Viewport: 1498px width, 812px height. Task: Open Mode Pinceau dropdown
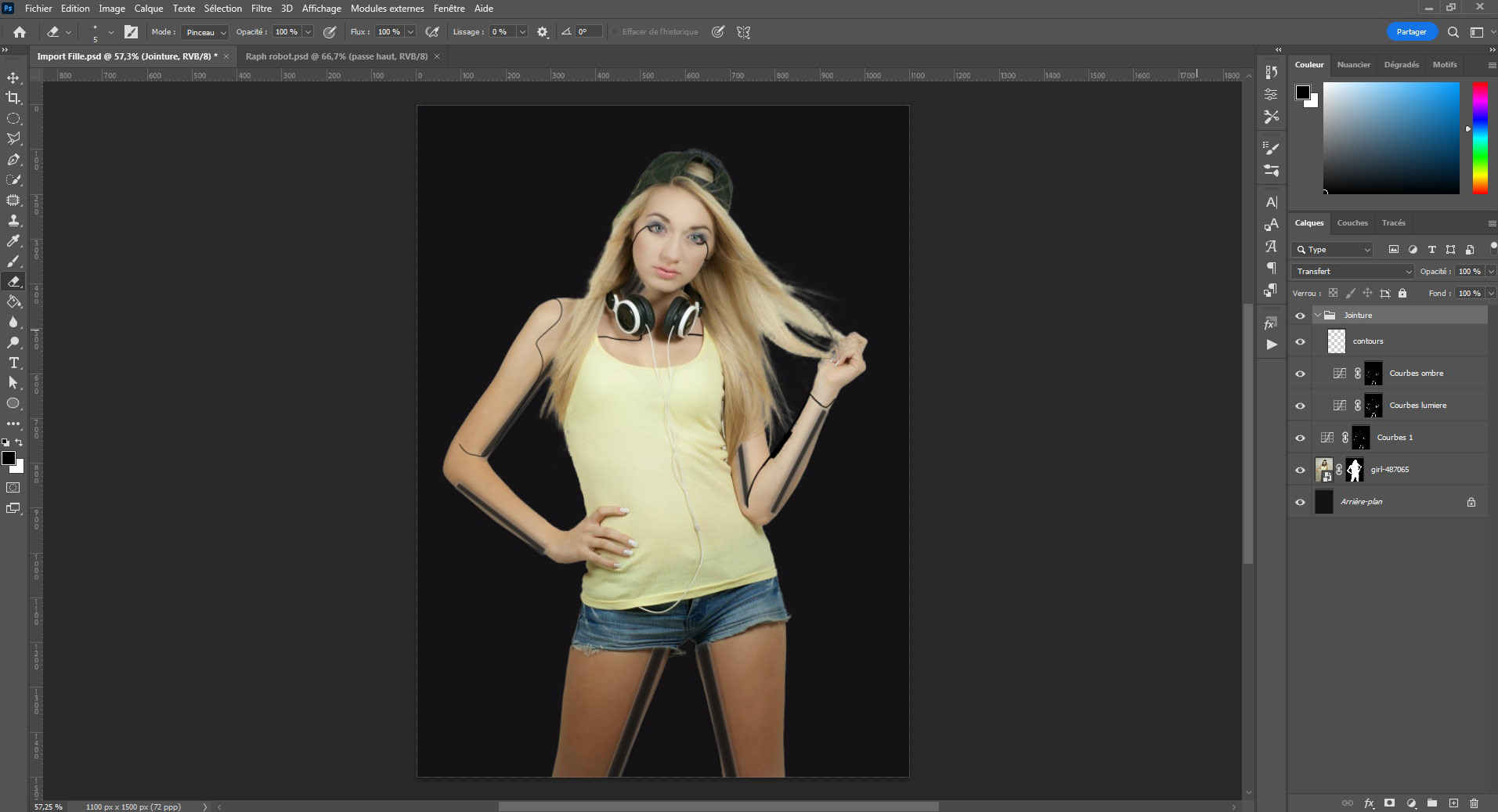click(204, 32)
